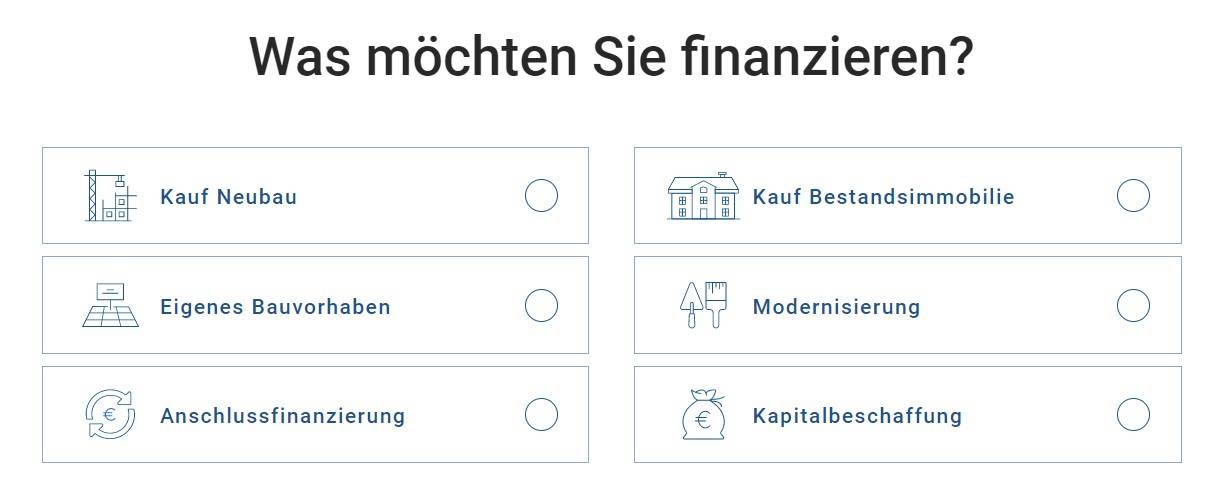
Task: Click the house icon for Kauf Bestandsimmobilie
Action: 703,196
